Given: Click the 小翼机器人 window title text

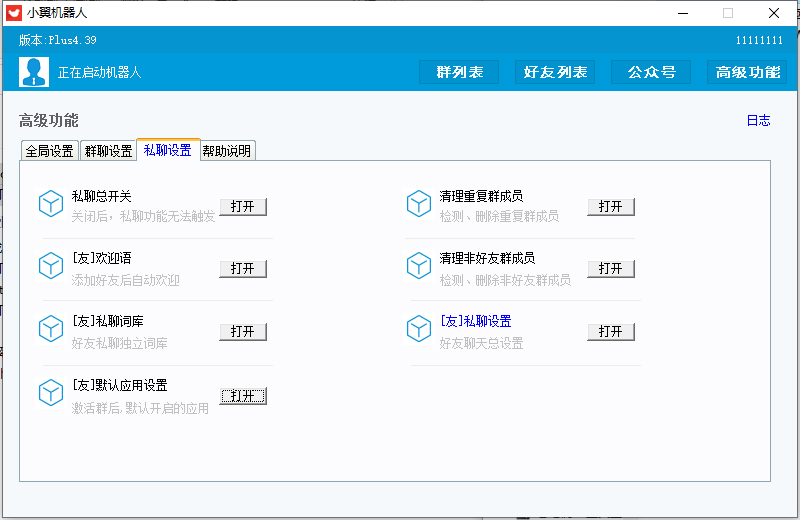Looking at the screenshot, I should tap(57, 13).
